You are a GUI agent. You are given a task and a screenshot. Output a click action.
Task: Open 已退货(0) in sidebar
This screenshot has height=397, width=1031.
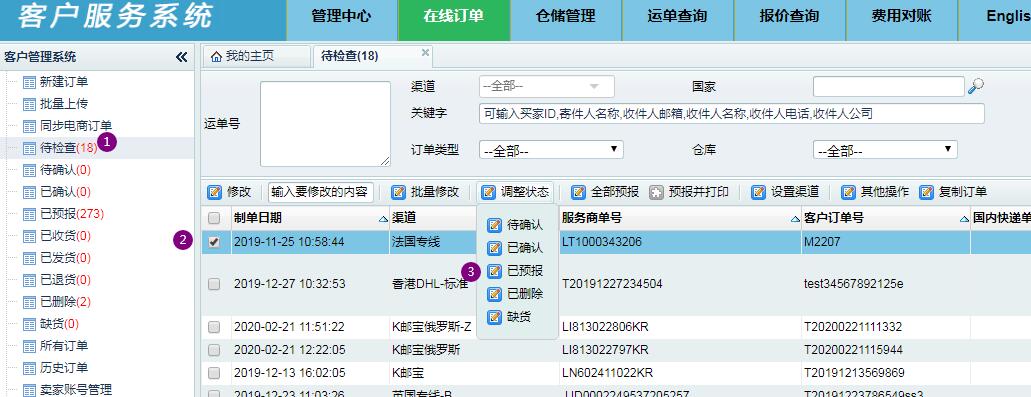point(65,280)
